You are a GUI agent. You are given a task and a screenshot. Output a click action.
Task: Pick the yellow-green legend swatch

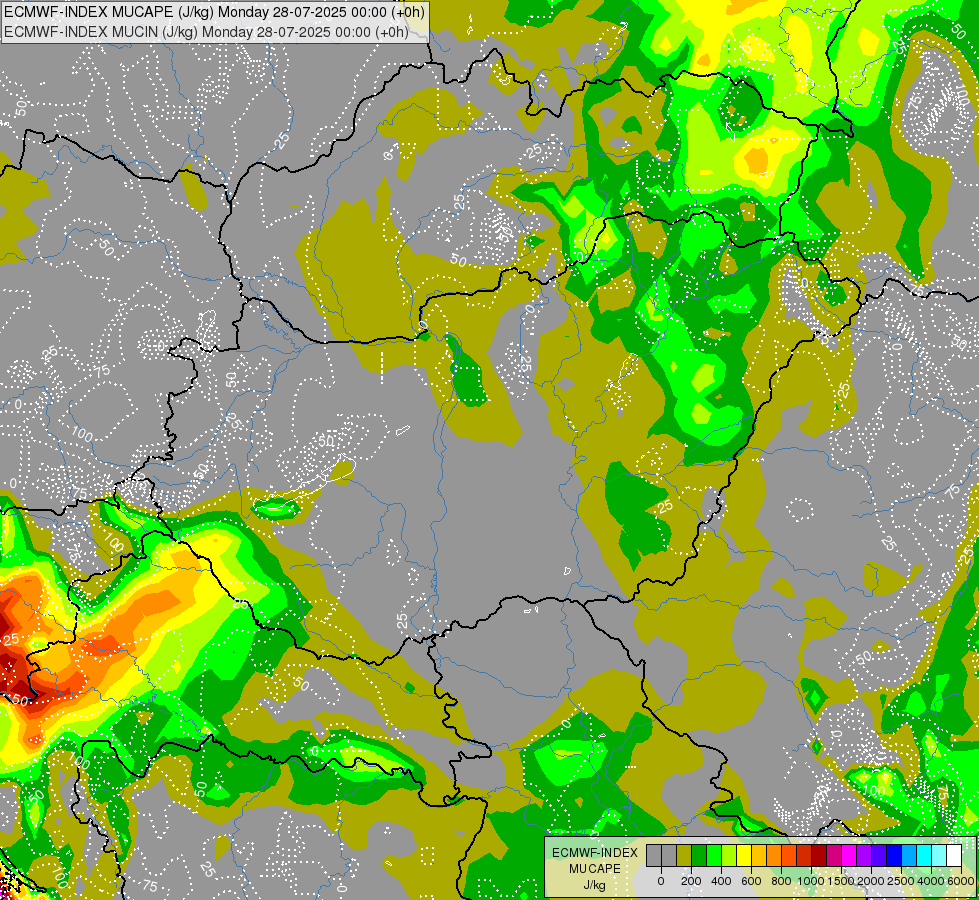pyautogui.click(x=729, y=856)
